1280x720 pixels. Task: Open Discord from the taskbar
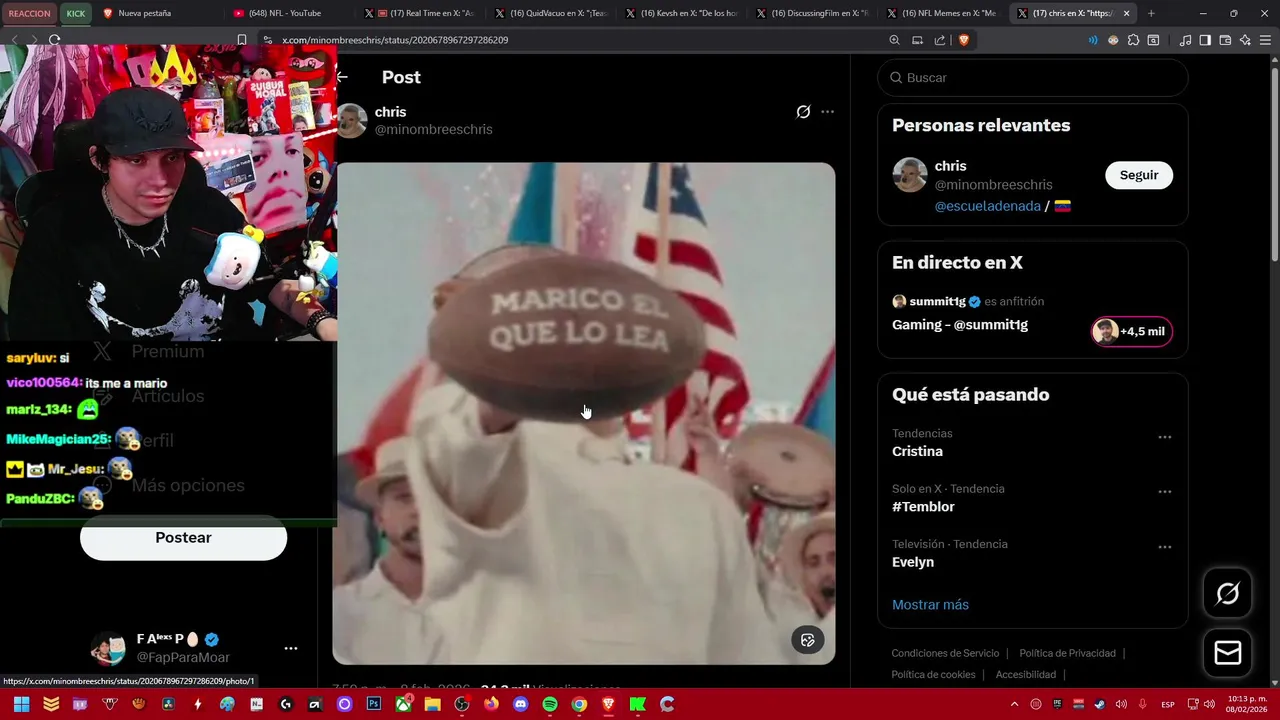pos(520,704)
